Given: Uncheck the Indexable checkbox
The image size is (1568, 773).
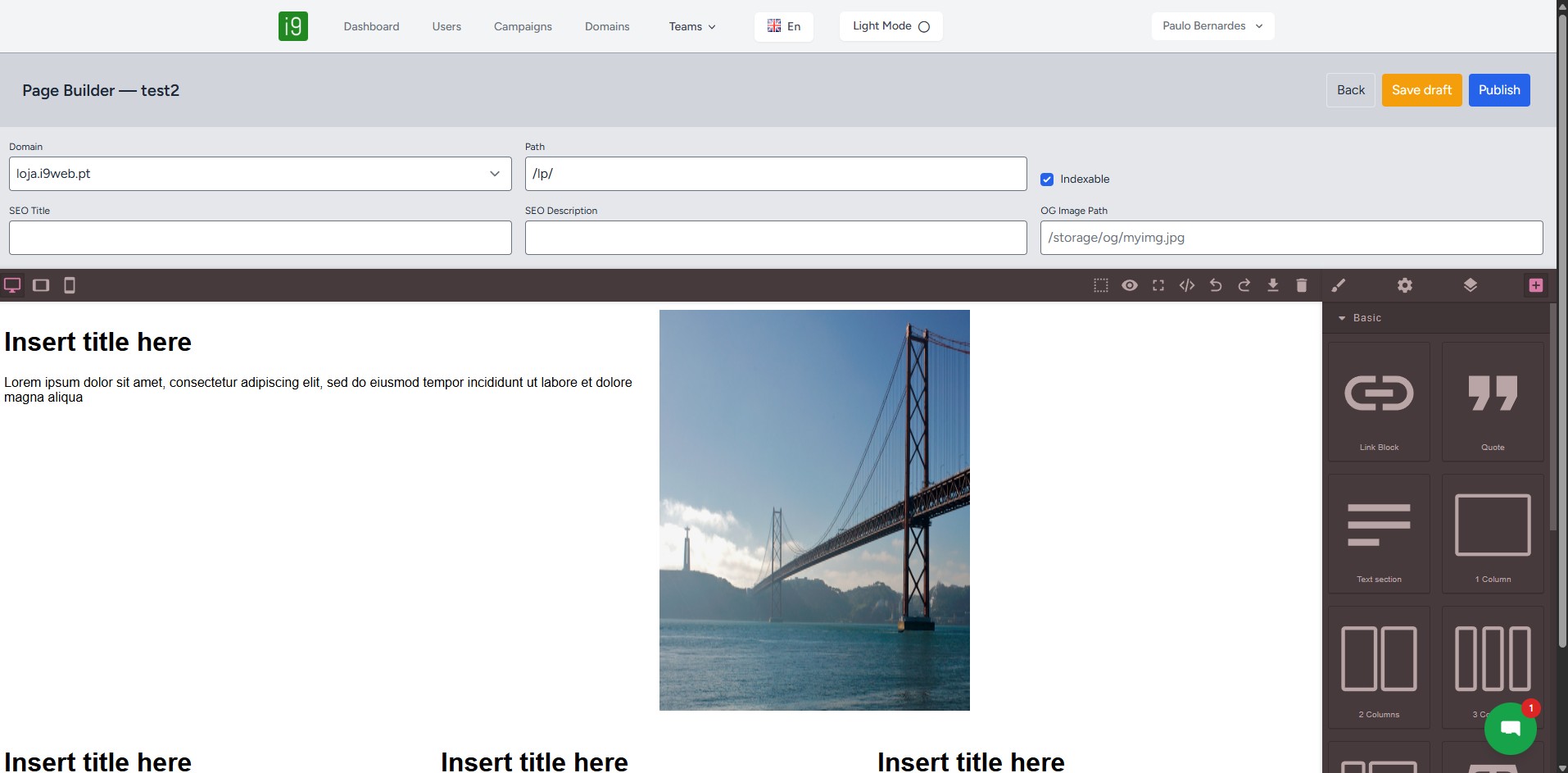Looking at the screenshot, I should pos(1047,180).
